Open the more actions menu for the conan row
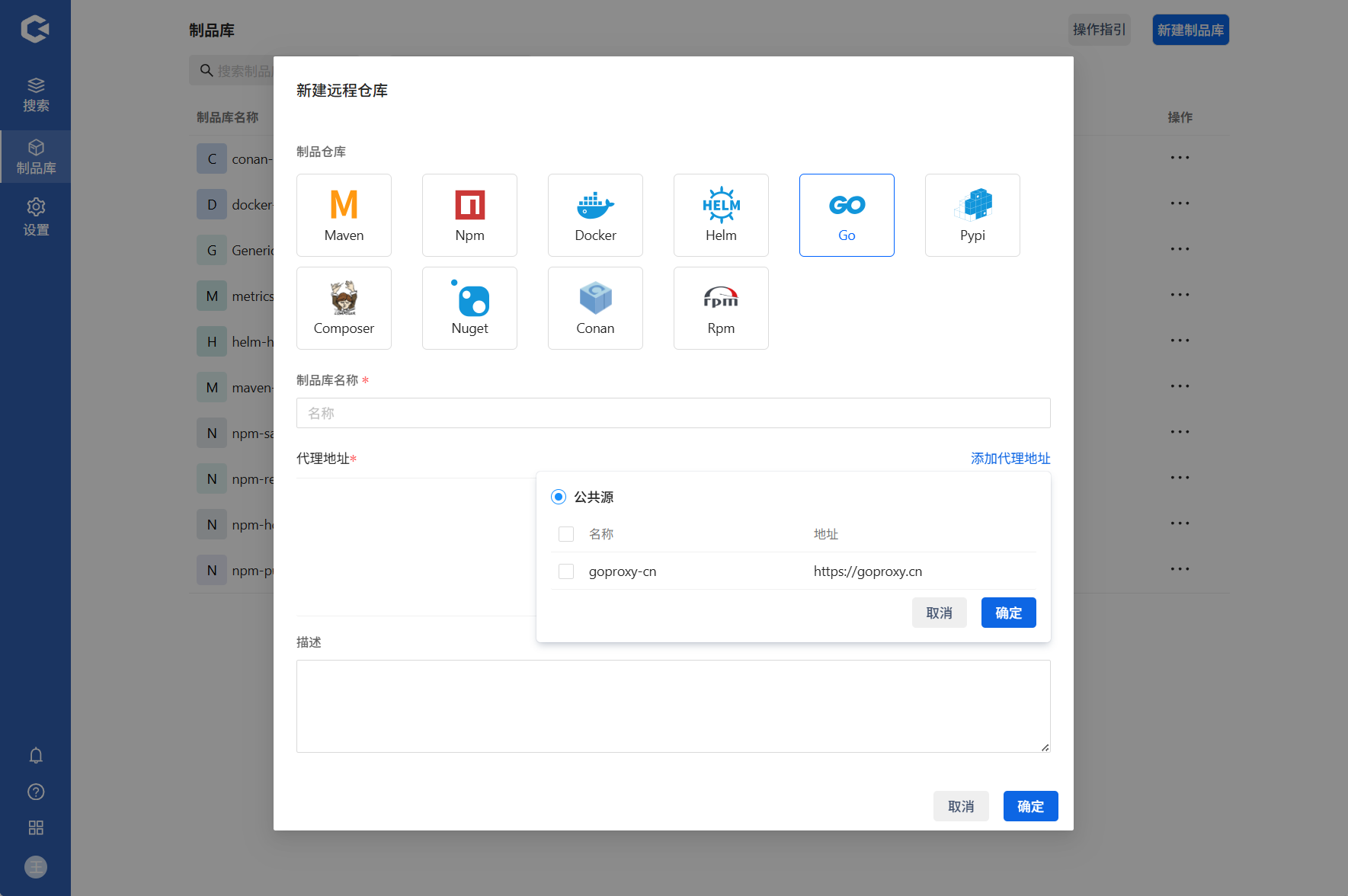The width and height of the screenshot is (1348, 896). [x=1180, y=158]
